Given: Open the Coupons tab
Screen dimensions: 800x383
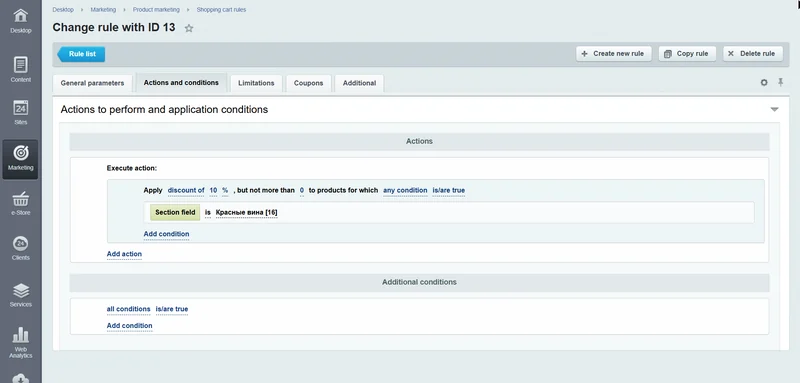Looking at the screenshot, I should click(309, 83).
